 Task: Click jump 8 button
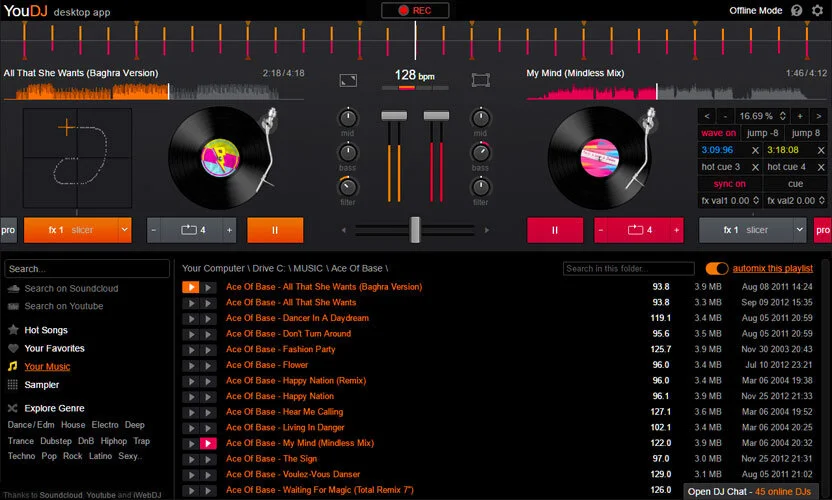click(x=805, y=133)
